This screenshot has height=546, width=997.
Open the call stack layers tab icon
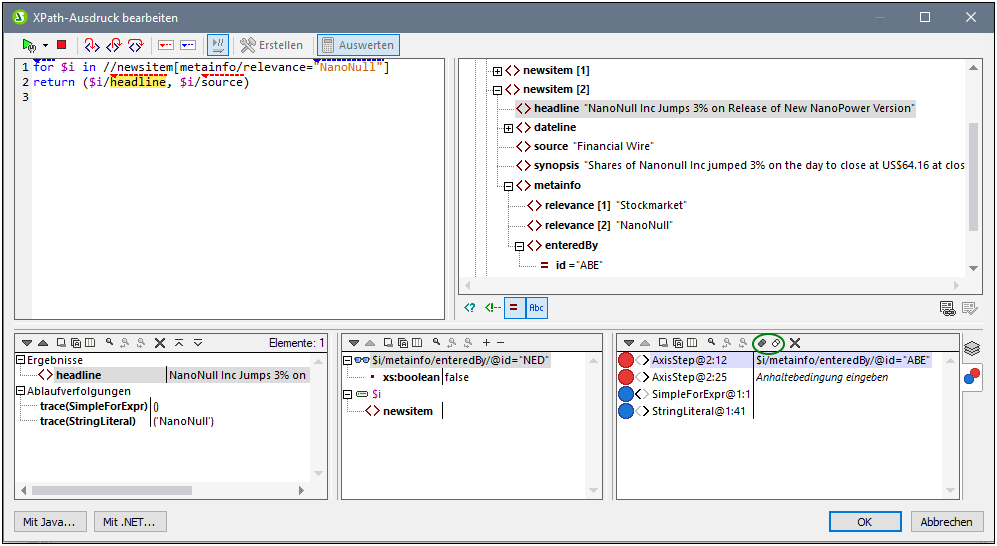(971, 349)
